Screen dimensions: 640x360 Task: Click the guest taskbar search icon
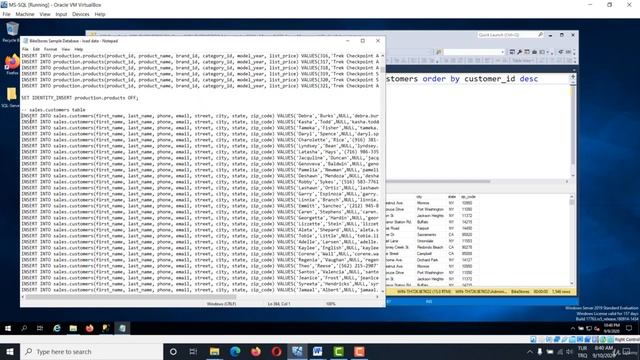click(x=24, y=328)
